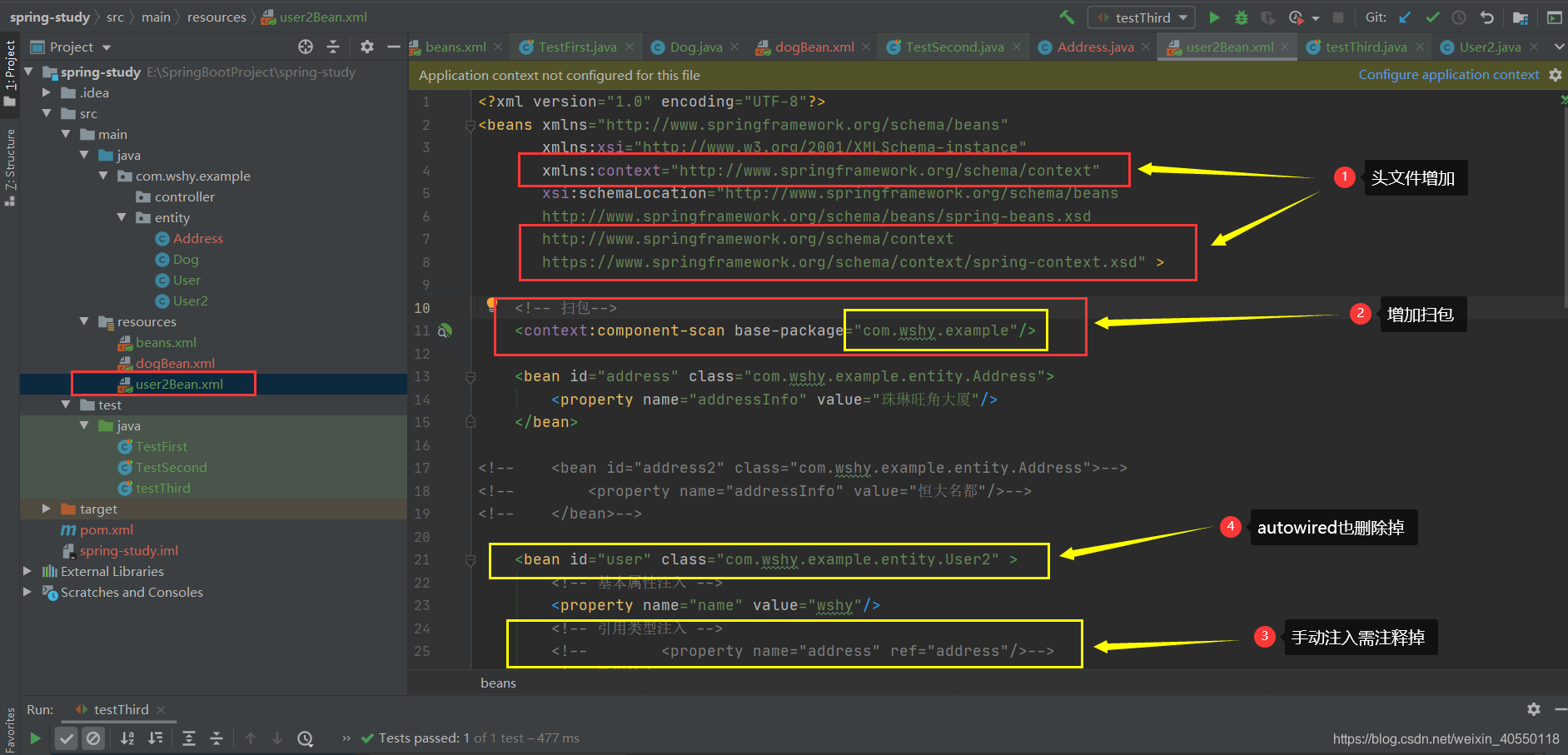This screenshot has height=755, width=1568.
Task: Toggle sort by duration in Run panel
Action: 155,738
